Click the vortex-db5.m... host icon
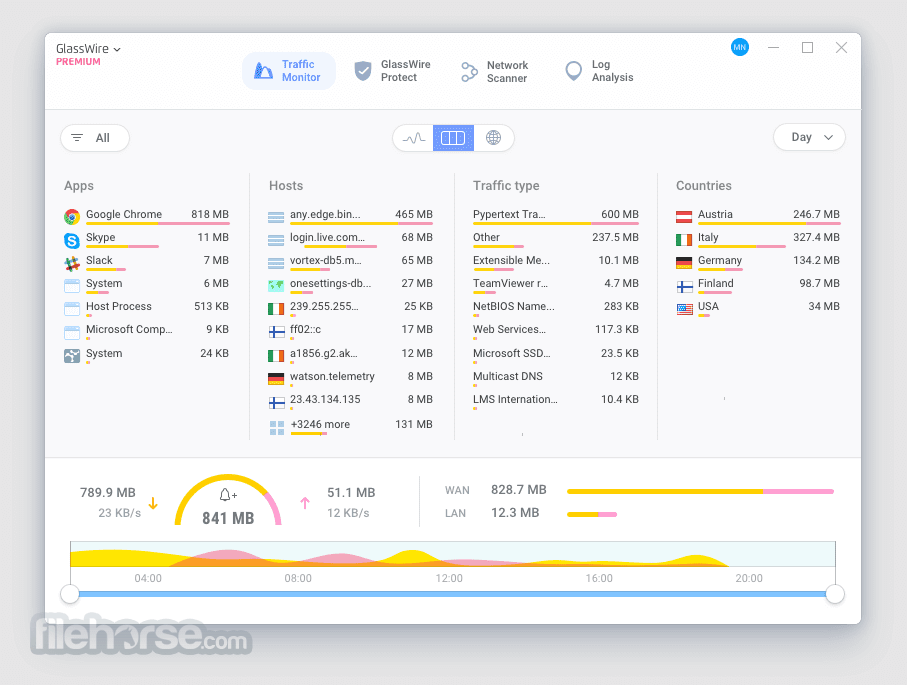This screenshot has height=685, width=907. pos(276,263)
